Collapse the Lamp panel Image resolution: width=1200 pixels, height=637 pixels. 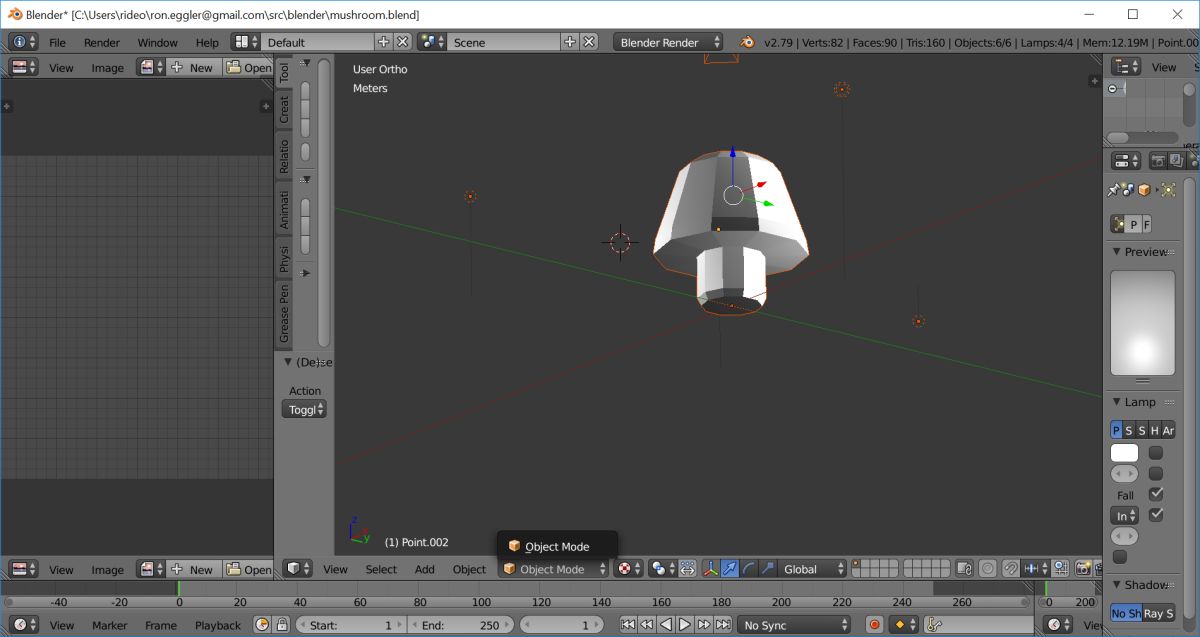pyautogui.click(x=1118, y=402)
